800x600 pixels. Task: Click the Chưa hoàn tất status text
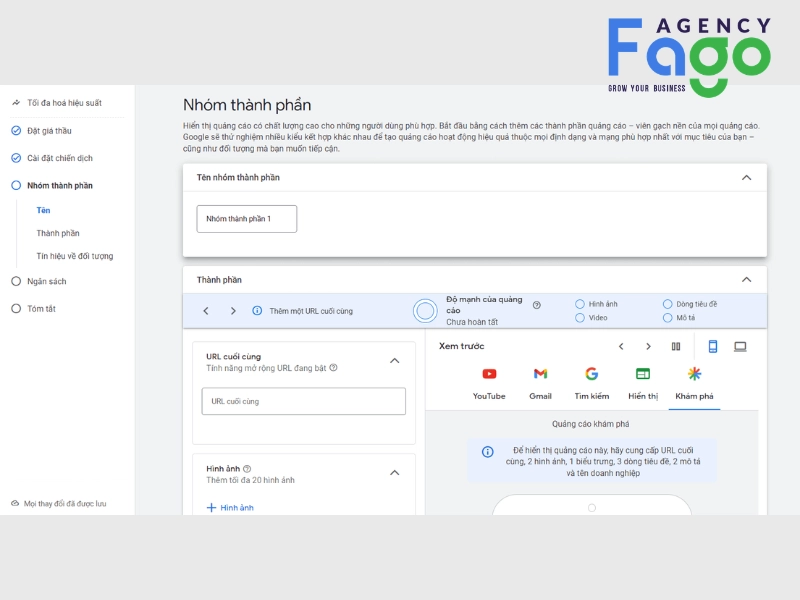coord(472,322)
